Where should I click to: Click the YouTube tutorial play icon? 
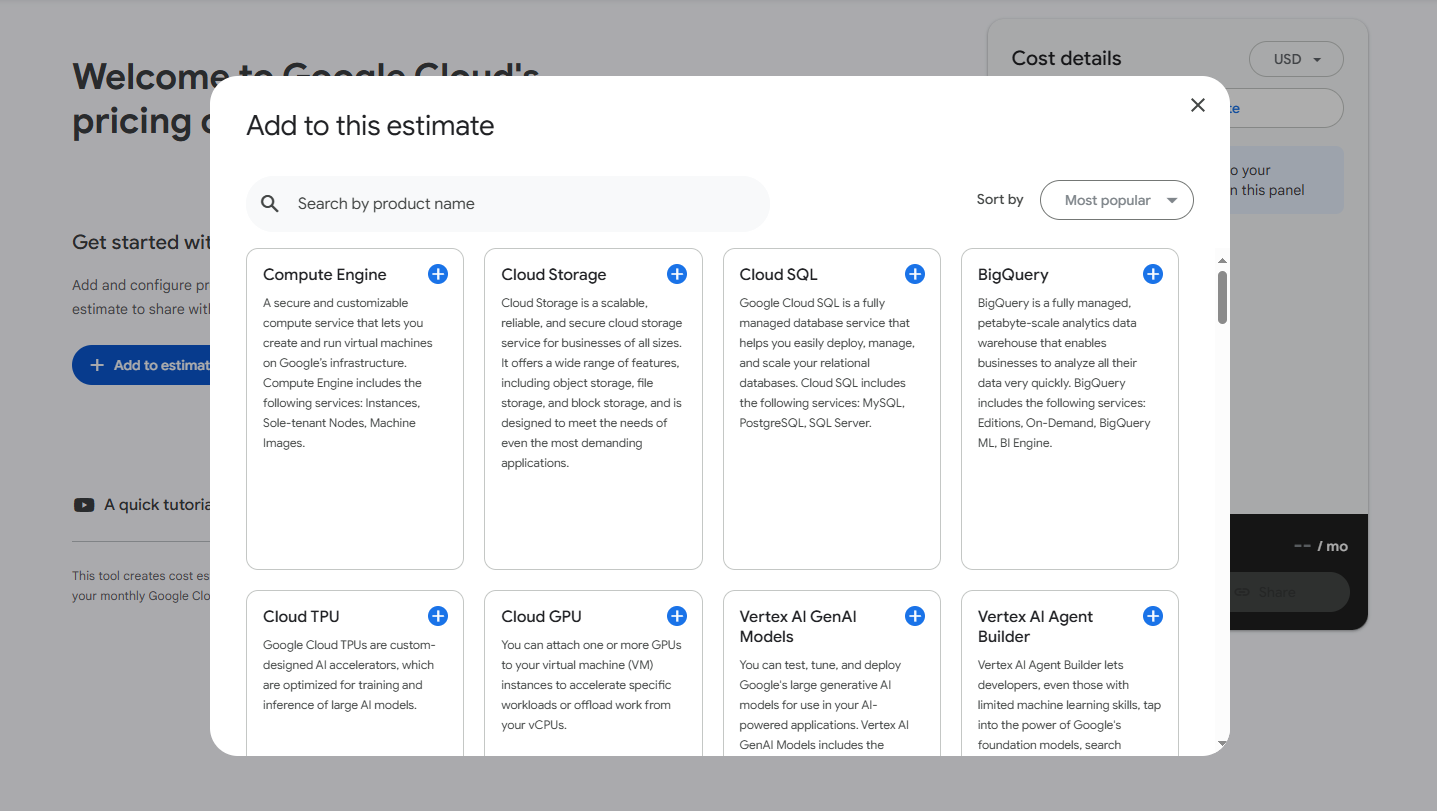click(x=83, y=504)
